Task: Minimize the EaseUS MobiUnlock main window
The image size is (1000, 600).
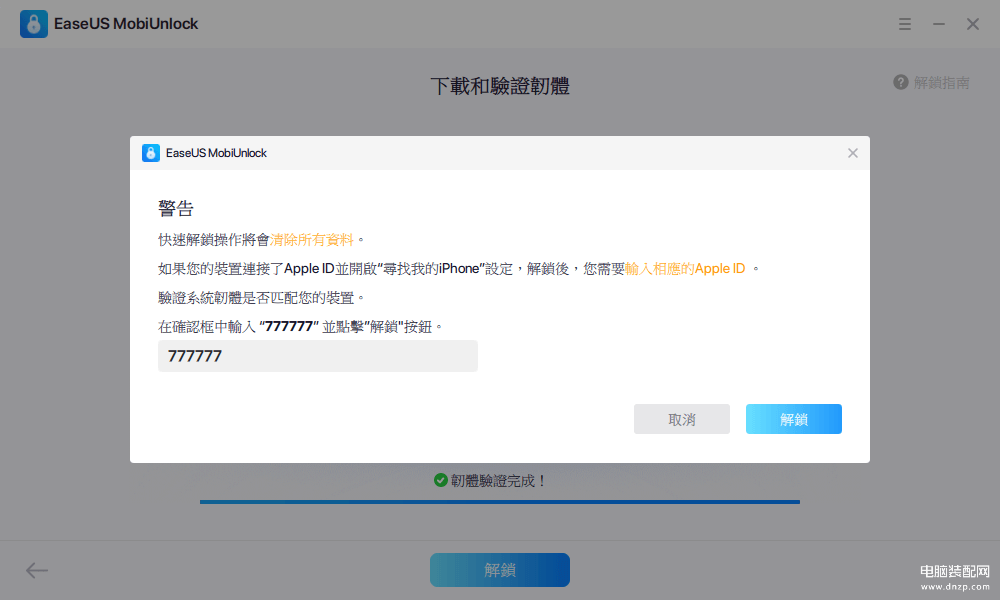Action: coord(939,24)
